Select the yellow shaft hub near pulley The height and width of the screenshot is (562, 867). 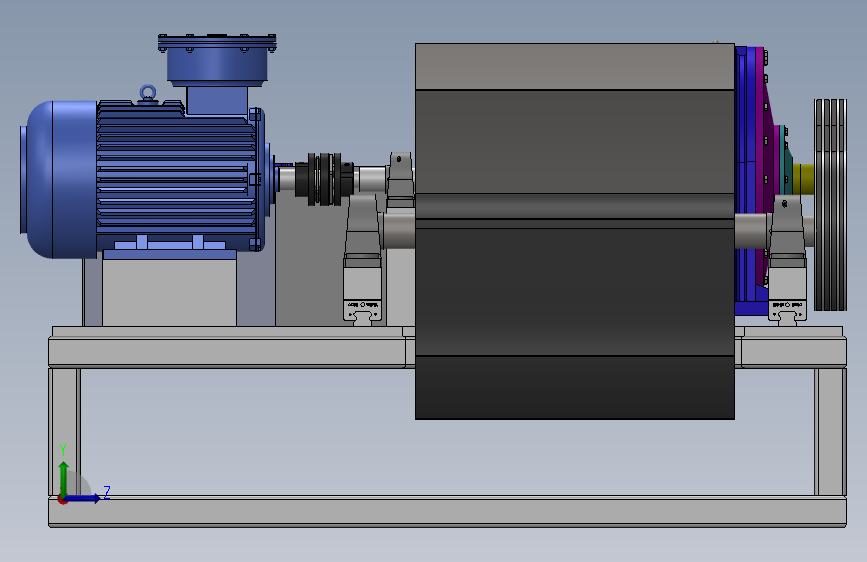point(803,178)
